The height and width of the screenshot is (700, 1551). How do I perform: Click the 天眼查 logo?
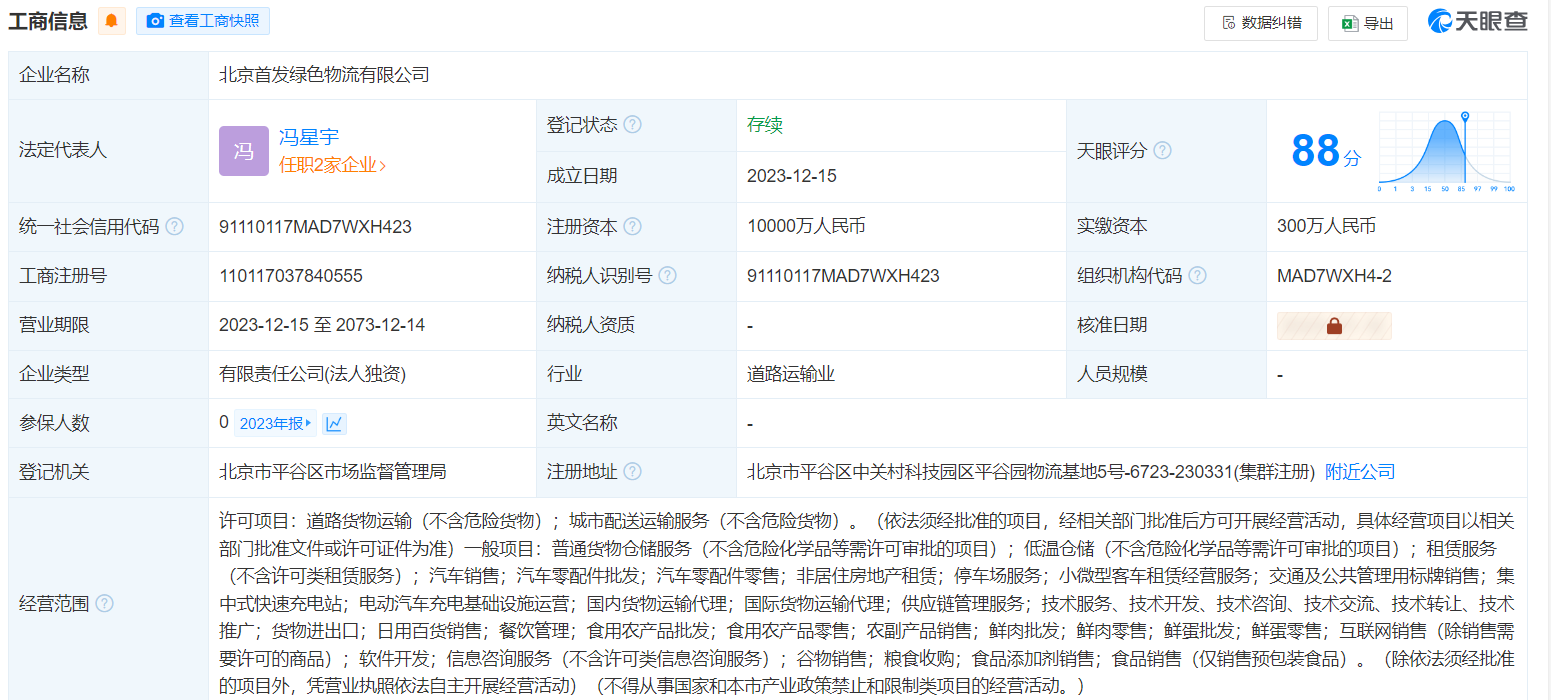[1478, 21]
